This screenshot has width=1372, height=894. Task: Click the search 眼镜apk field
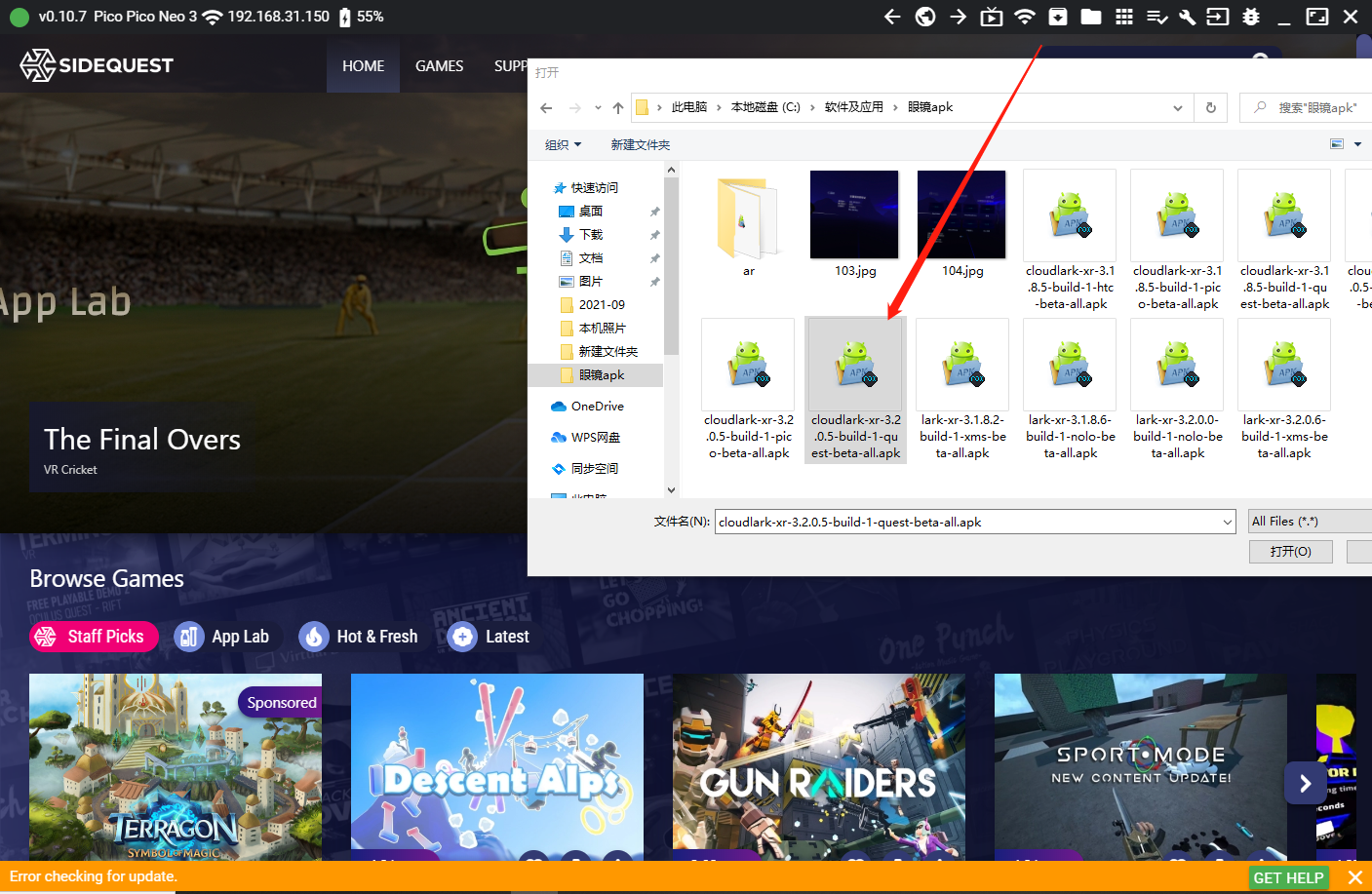click(1307, 108)
